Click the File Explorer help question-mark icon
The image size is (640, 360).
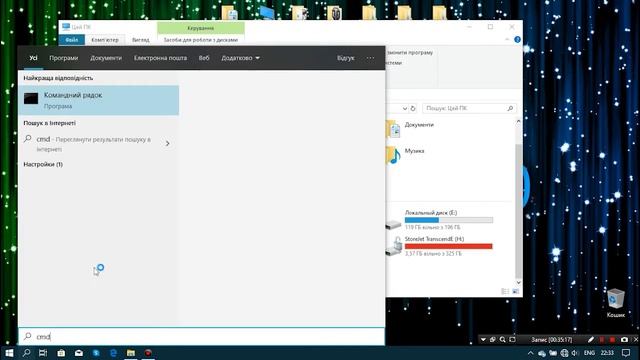[x=517, y=40]
